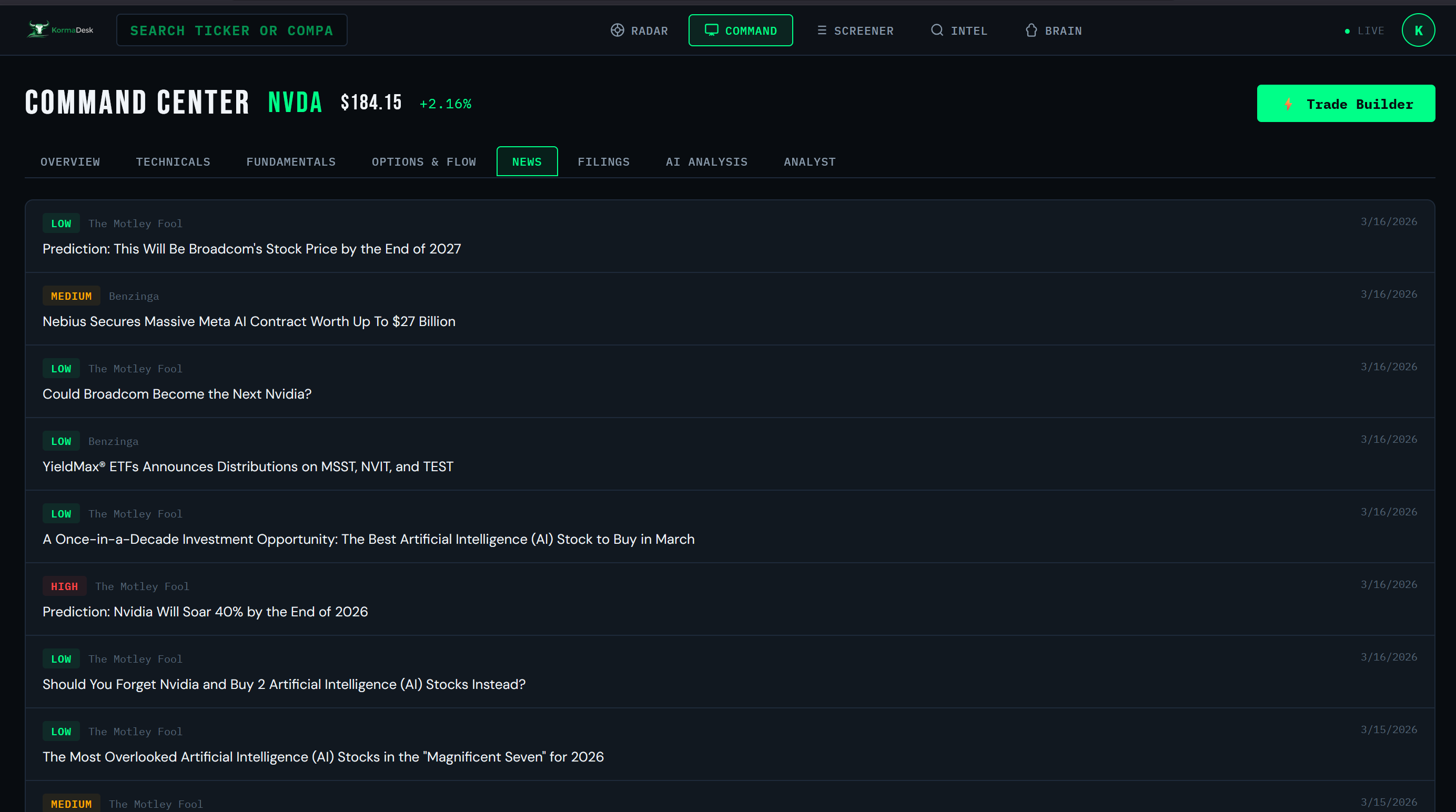Click the Command monitor icon

pyautogui.click(x=711, y=30)
